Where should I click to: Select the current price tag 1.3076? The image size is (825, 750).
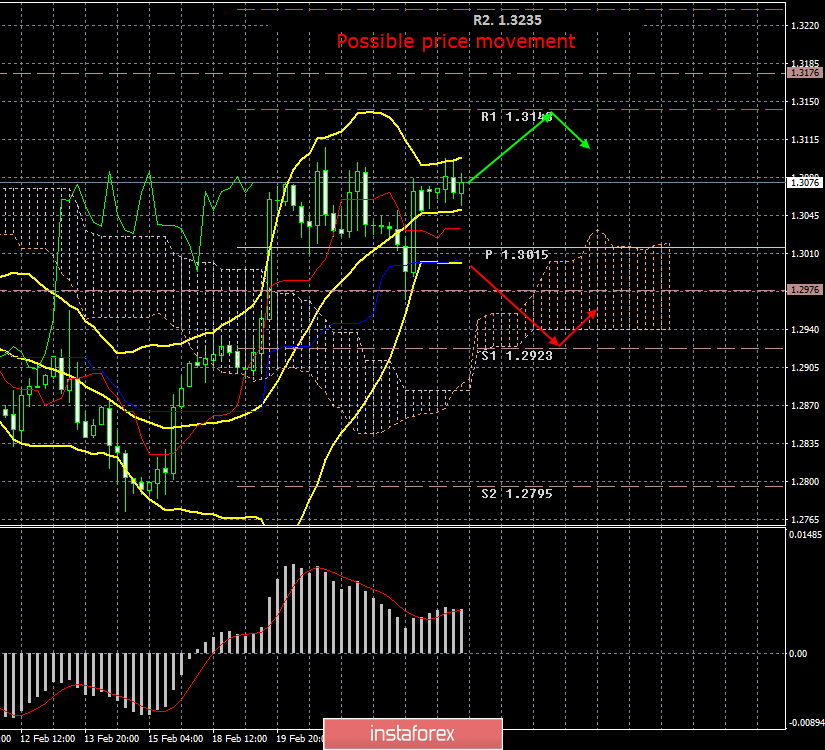pos(804,183)
